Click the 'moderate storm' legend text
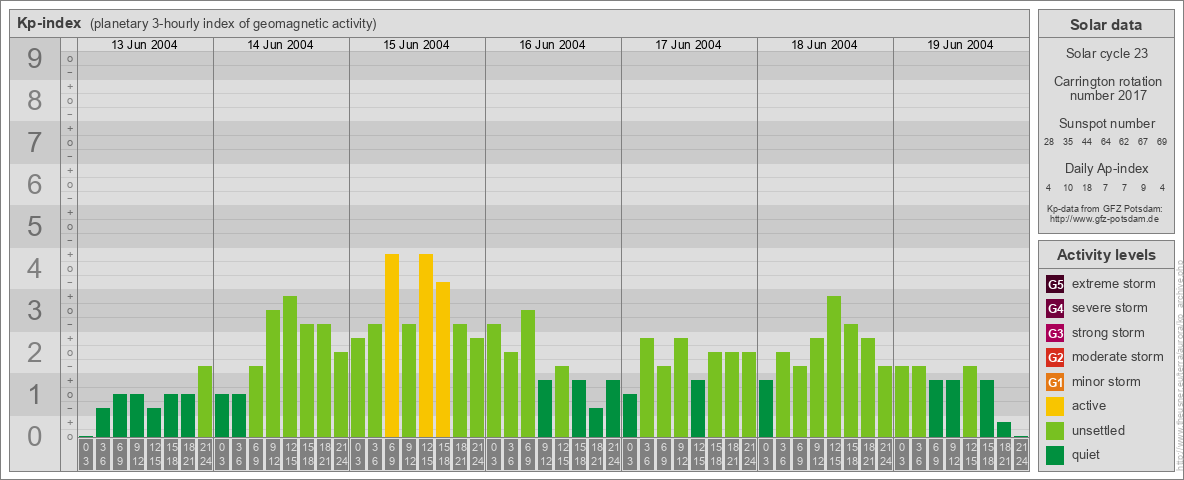The image size is (1184, 480). pos(1118,356)
